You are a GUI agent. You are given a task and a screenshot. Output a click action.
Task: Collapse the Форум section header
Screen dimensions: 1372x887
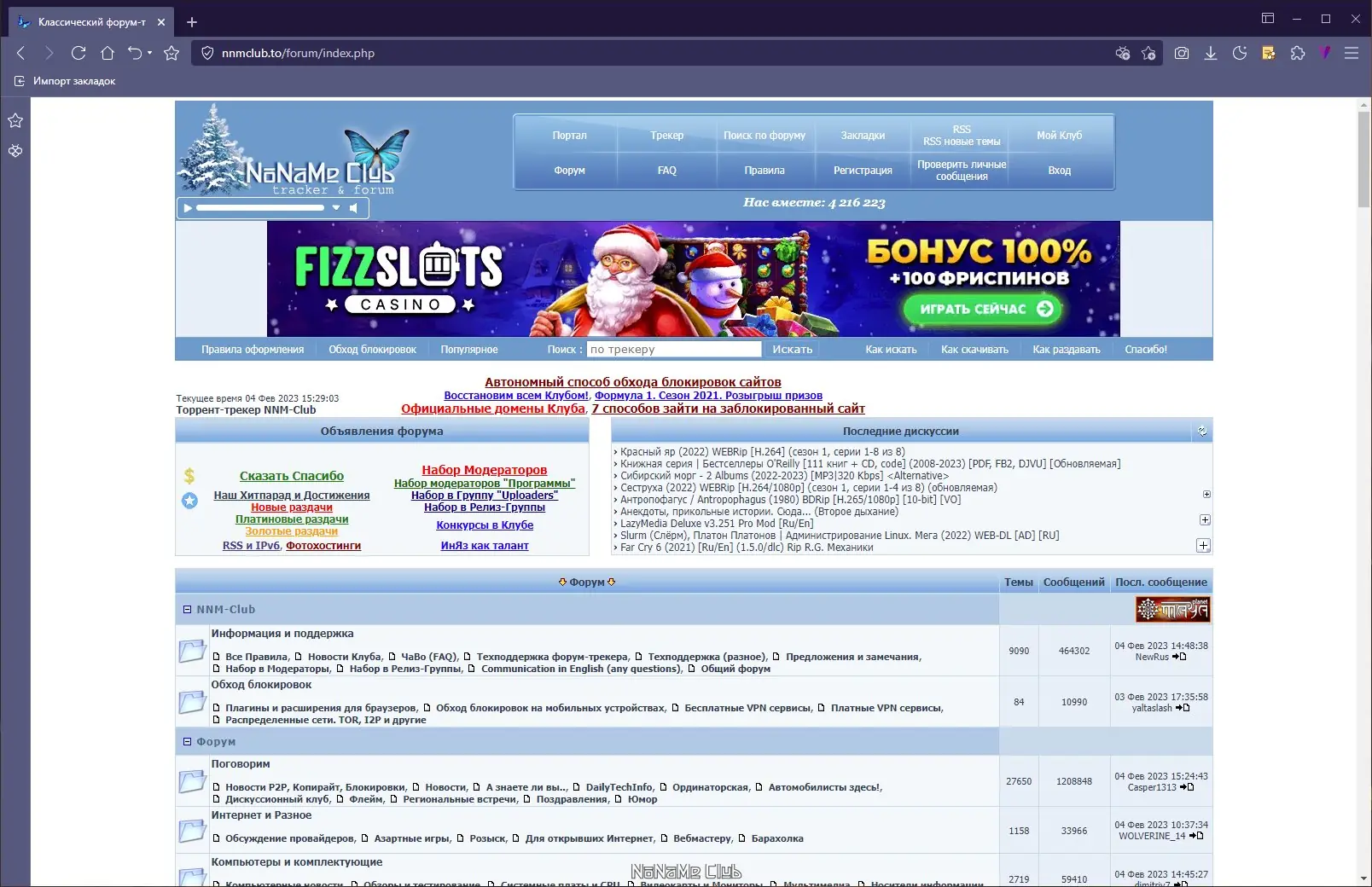click(x=186, y=742)
